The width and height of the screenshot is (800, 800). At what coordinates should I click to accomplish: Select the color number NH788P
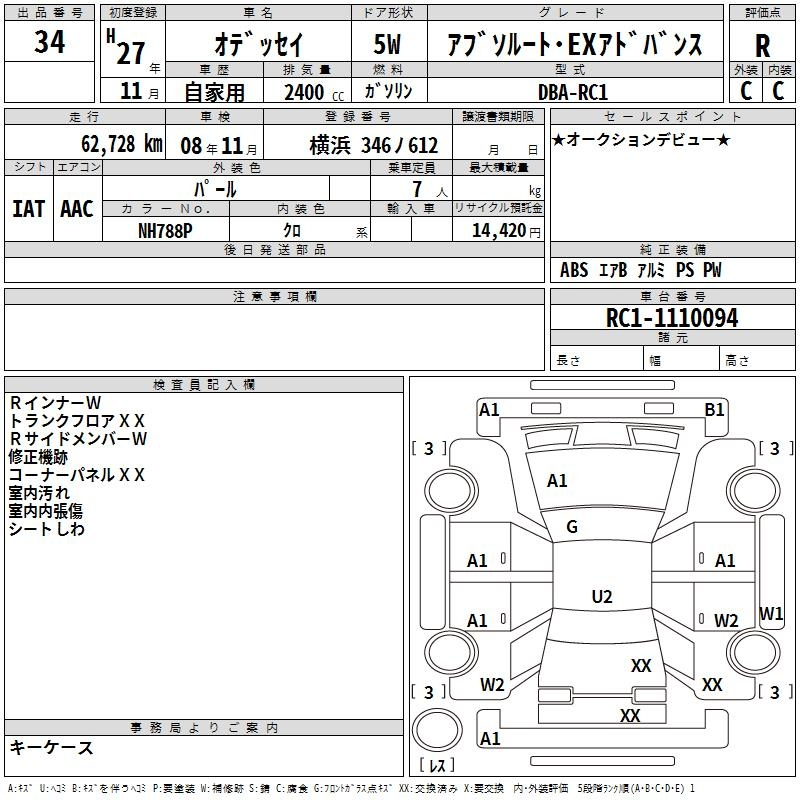click(x=165, y=231)
